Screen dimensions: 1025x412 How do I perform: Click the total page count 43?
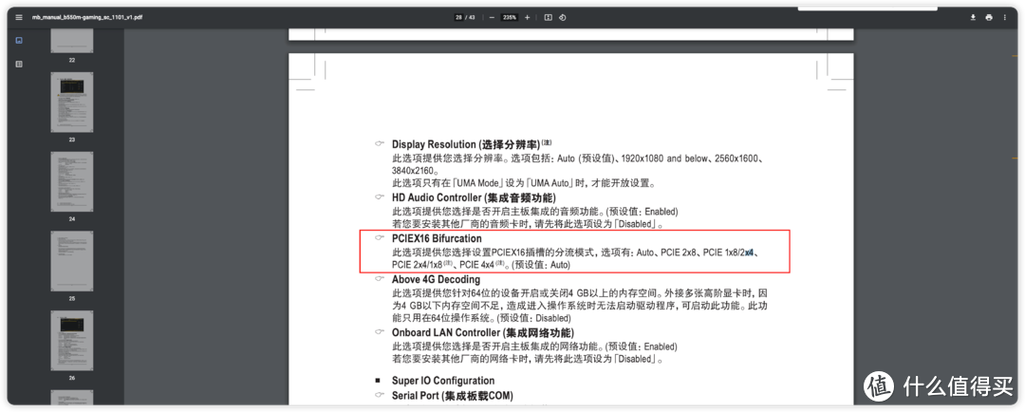(472, 17)
